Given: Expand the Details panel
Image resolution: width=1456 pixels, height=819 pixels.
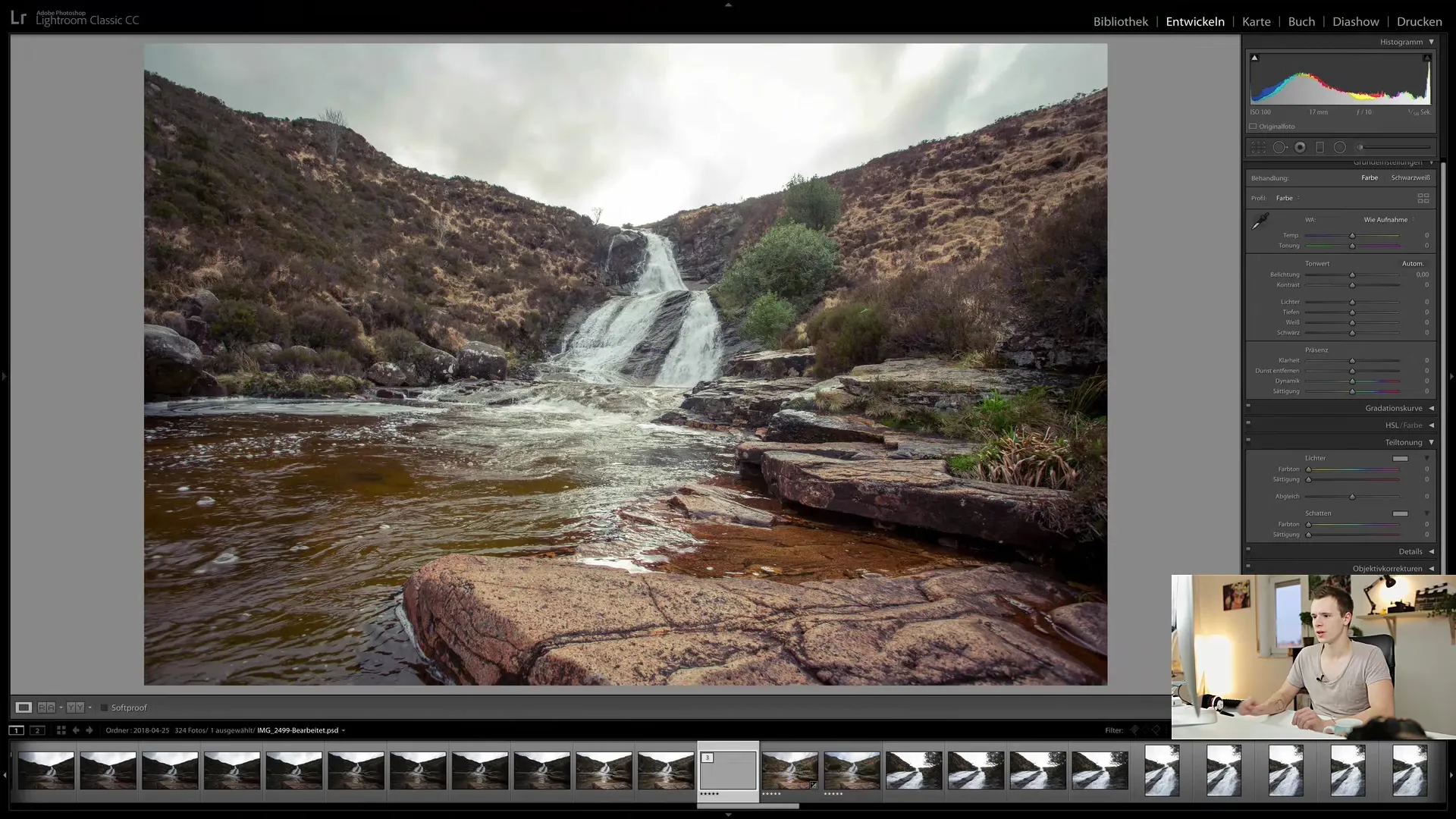Looking at the screenshot, I should point(1410,551).
